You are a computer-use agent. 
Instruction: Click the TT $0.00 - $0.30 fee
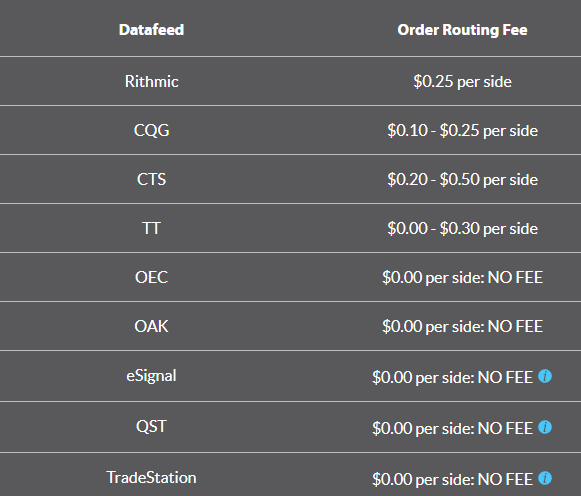click(x=462, y=229)
